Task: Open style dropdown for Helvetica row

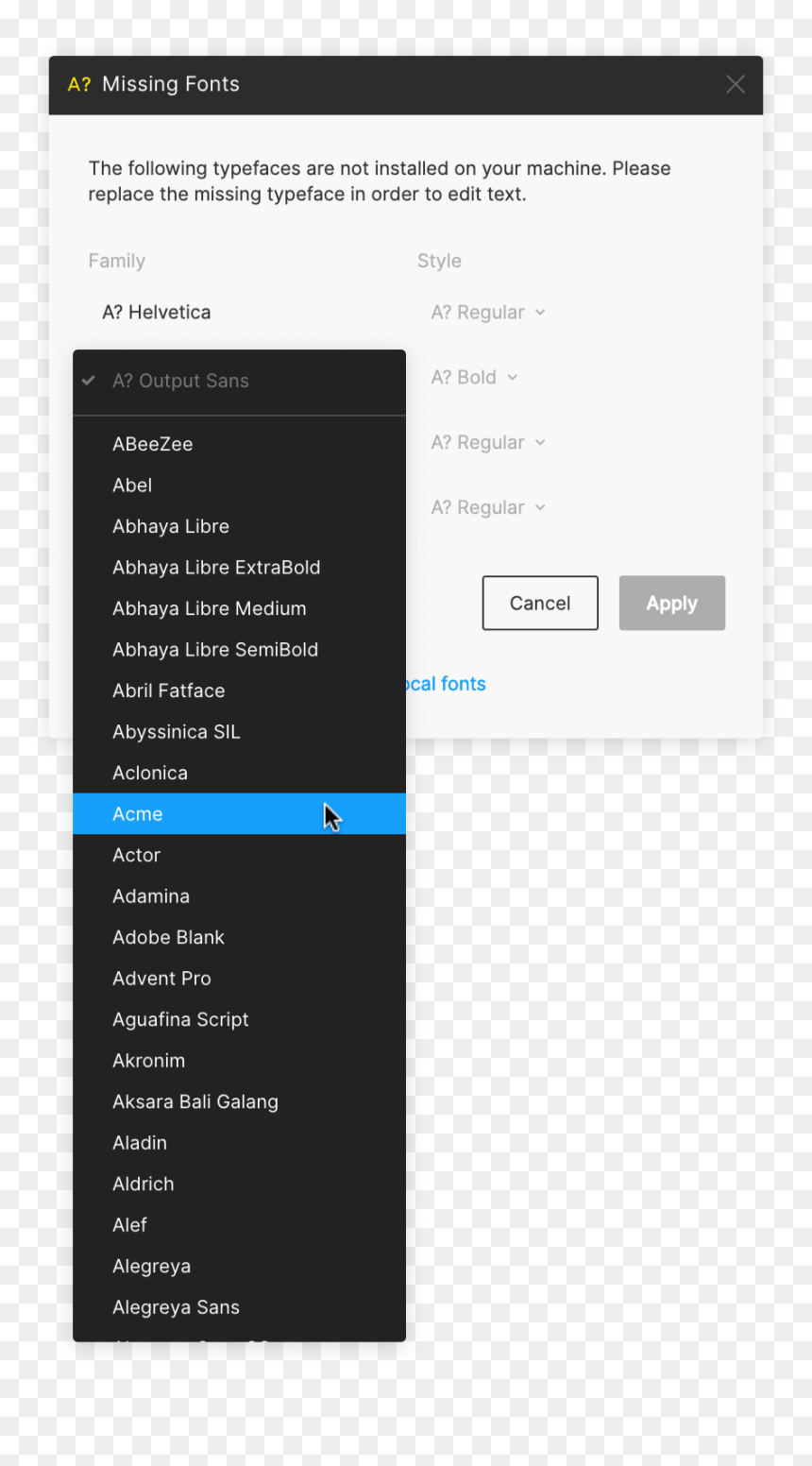Action: click(x=488, y=313)
